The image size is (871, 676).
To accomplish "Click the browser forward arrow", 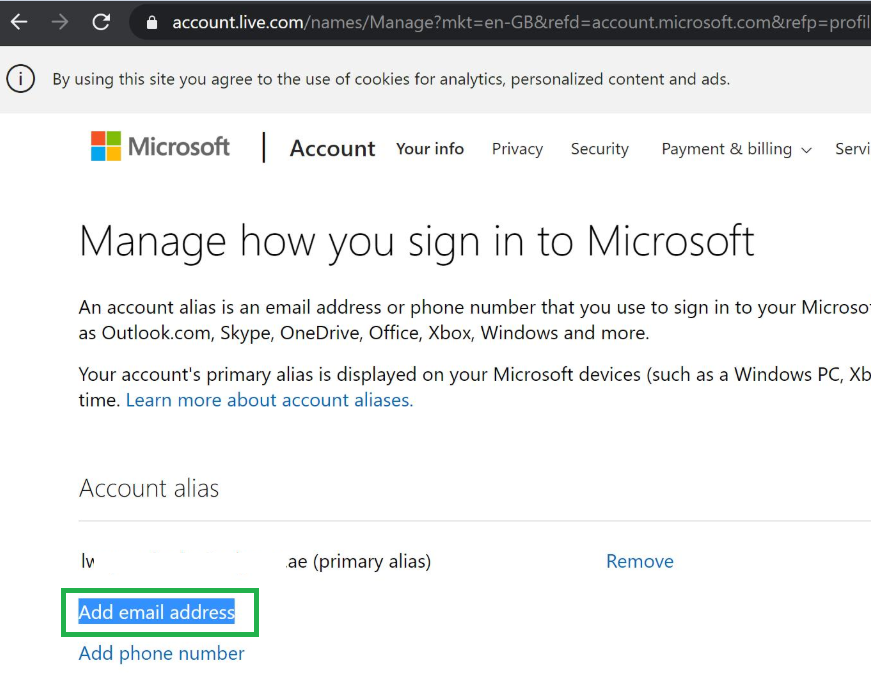I will point(59,22).
